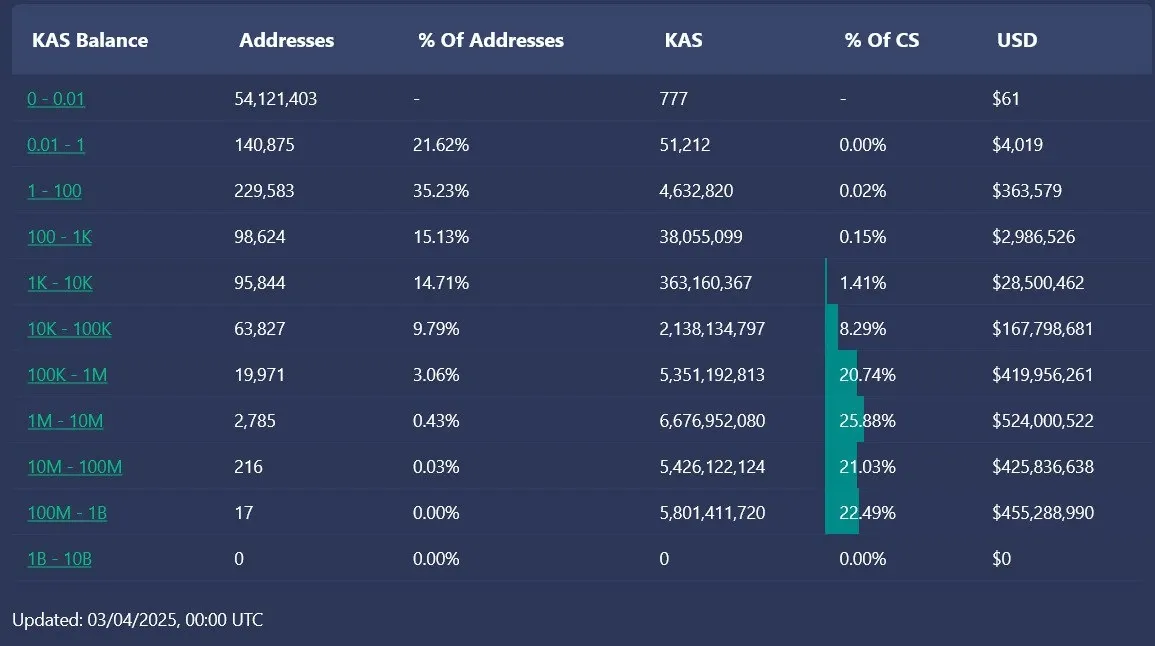Viewport: 1155px width, 646px height.
Task: Select the KAS amount 2,138,134,797
Action: pos(712,329)
